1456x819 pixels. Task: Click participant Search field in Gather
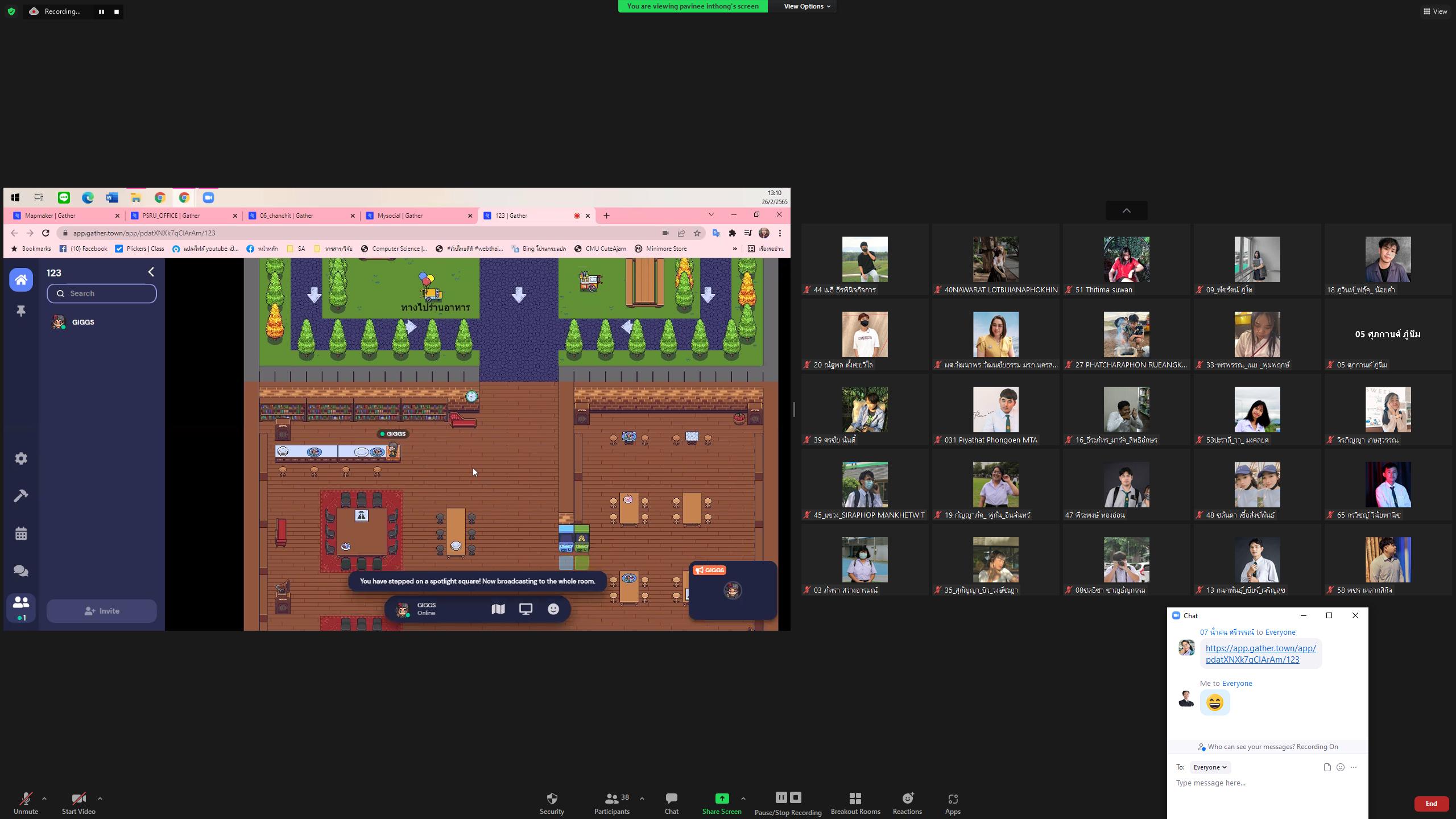tap(101, 293)
